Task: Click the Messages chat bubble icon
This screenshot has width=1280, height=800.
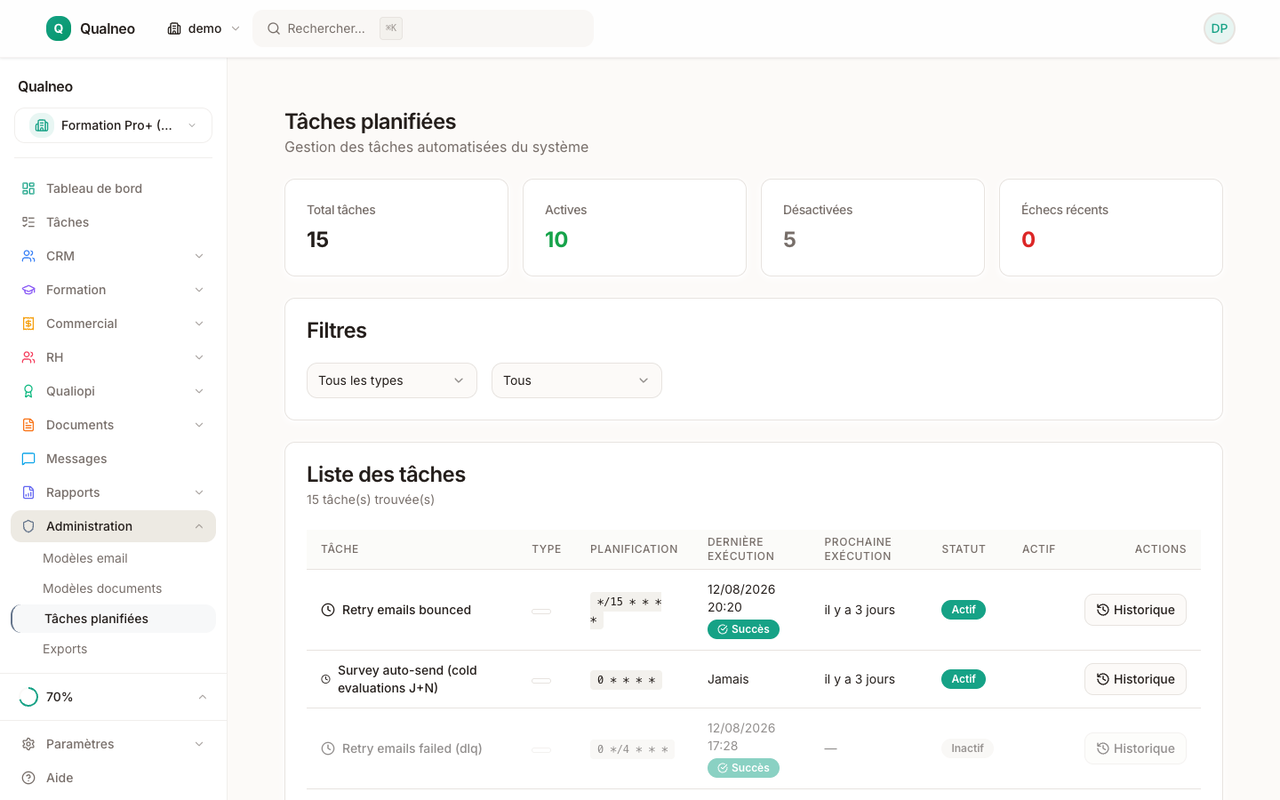Action: [x=28, y=459]
